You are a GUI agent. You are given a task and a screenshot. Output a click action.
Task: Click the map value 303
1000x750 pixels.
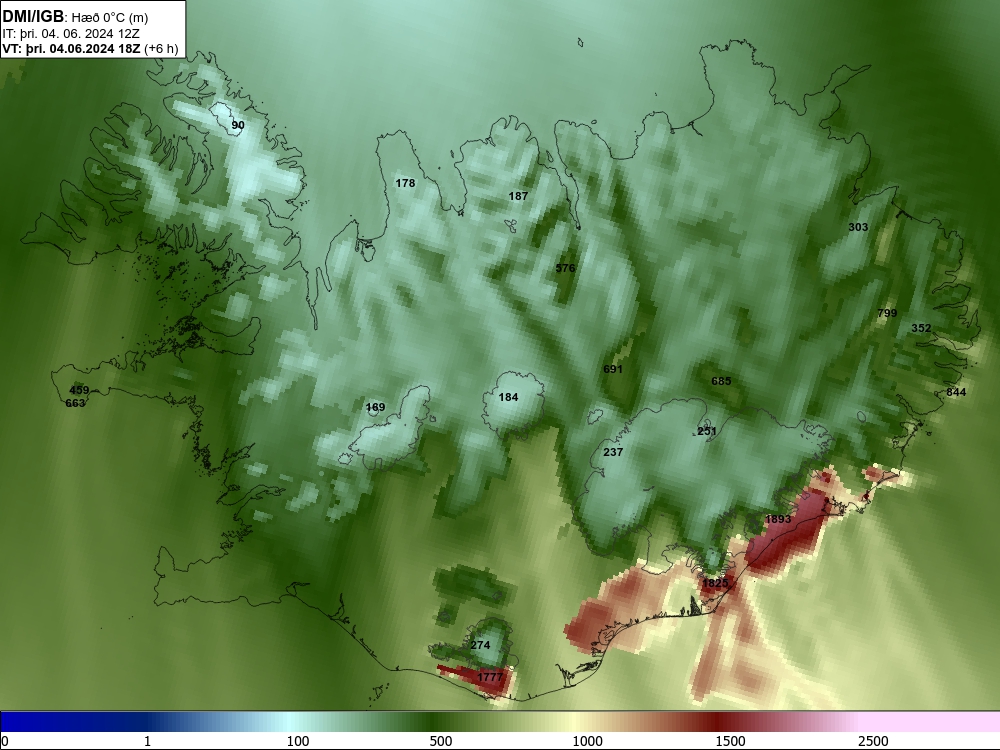coord(858,227)
